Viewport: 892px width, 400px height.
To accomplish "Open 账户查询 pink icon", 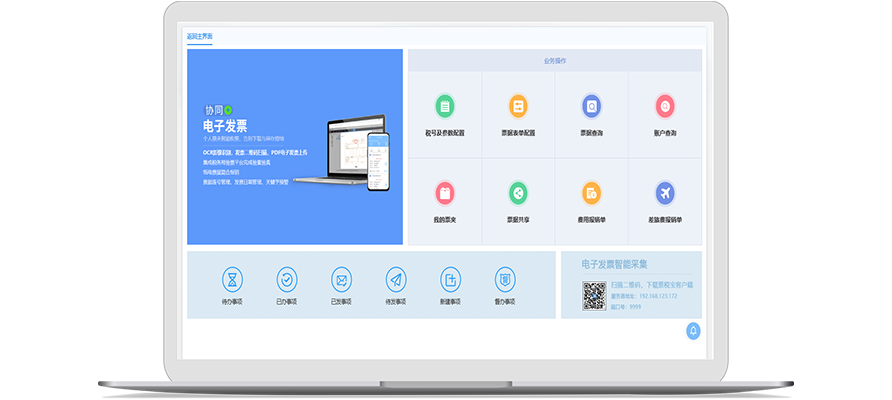I will pyautogui.click(x=665, y=106).
